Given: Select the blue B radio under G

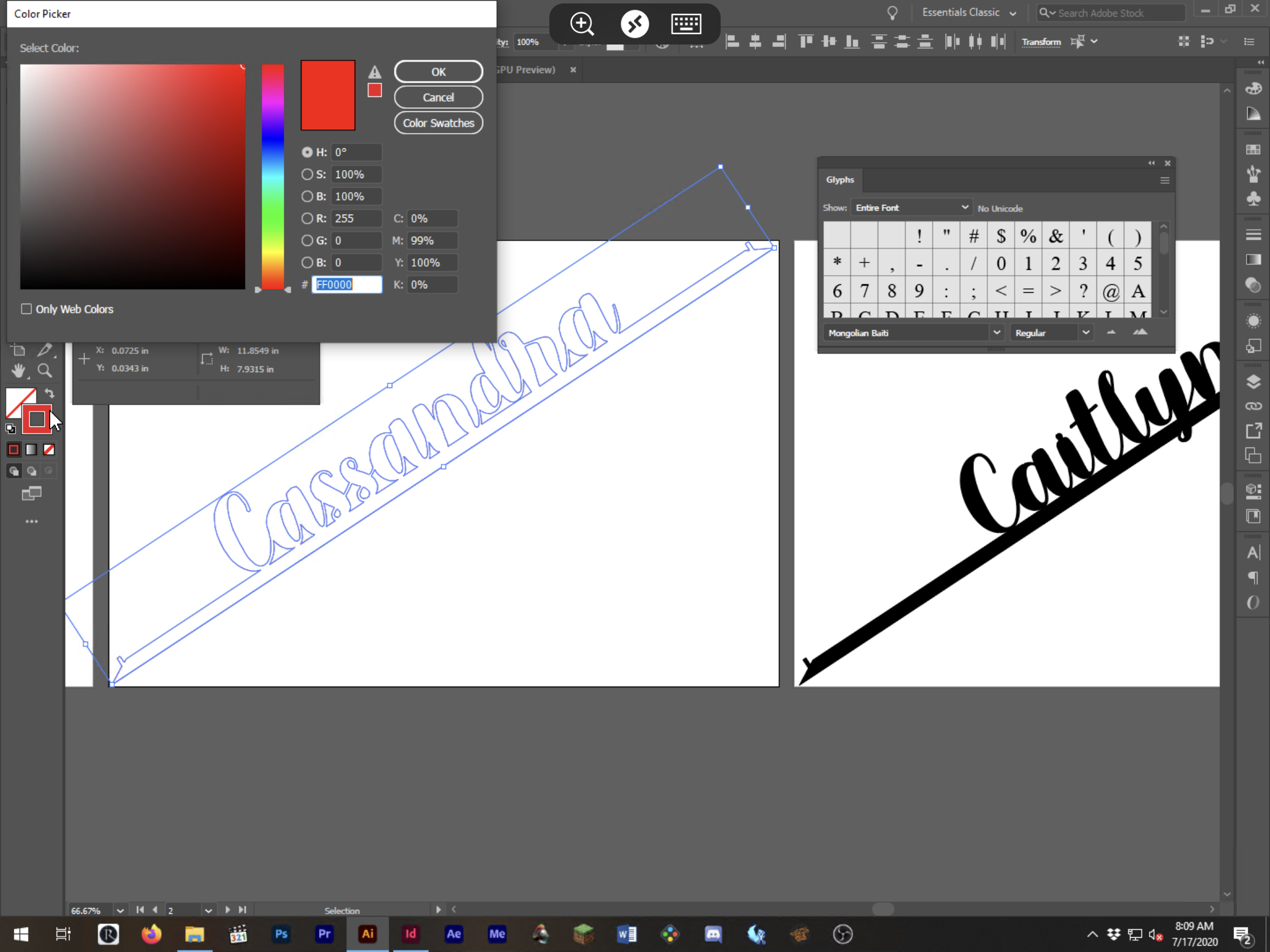Looking at the screenshot, I should [307, 262].
